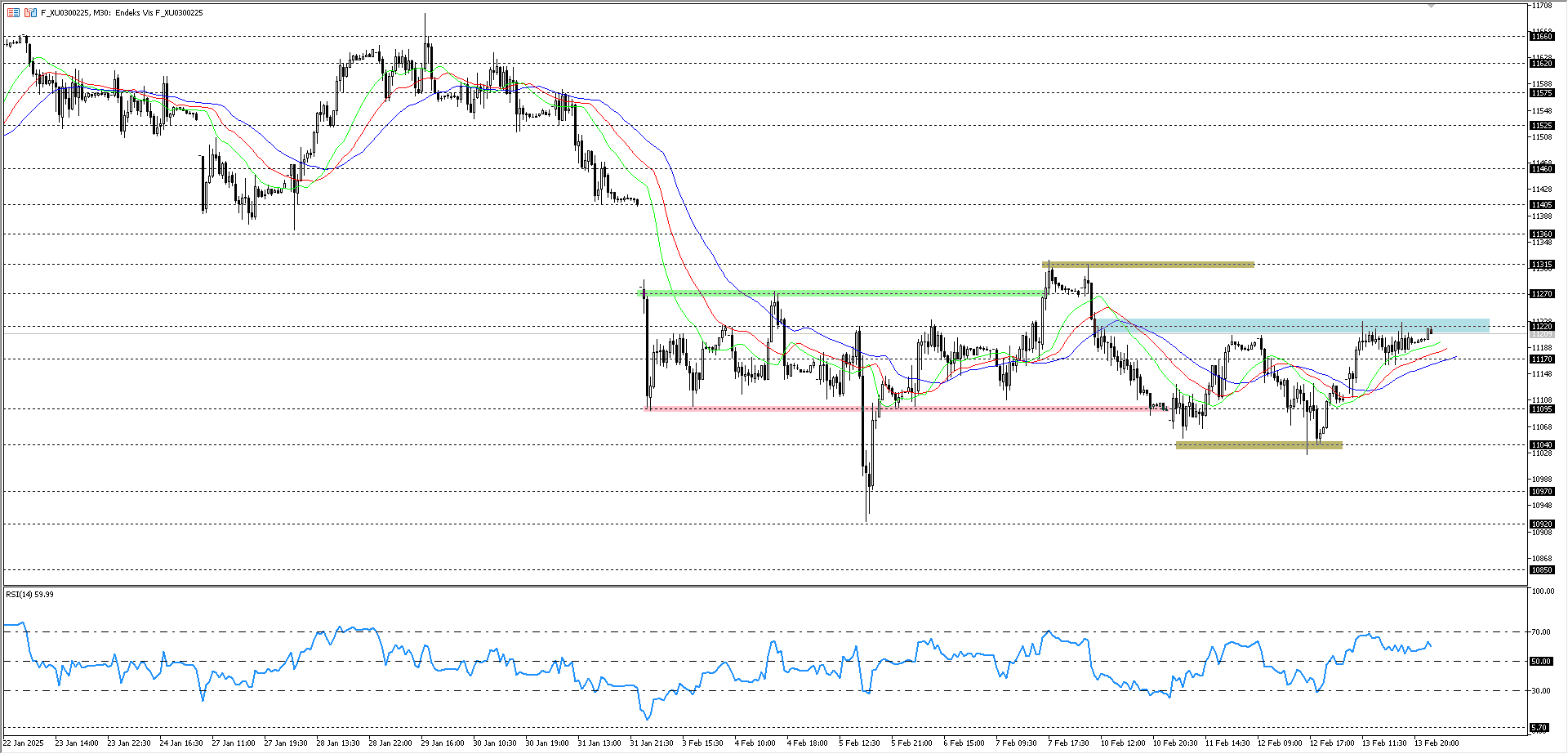Image resolution: width=1568 pixels, height=754 pixels.
Task: Click the 11620 price level label
Action: (1542, 63)
